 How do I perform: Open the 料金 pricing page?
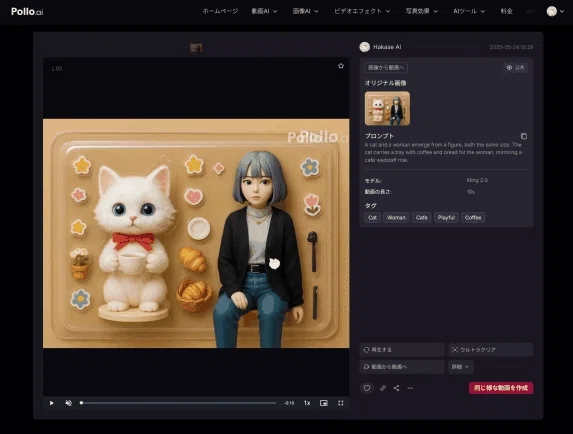506,11
